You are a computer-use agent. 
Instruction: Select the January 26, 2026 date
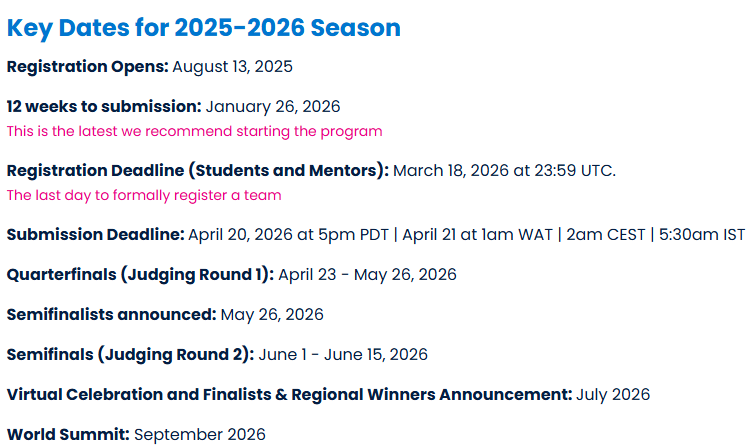pyautogui.click(x=273, y=106)
